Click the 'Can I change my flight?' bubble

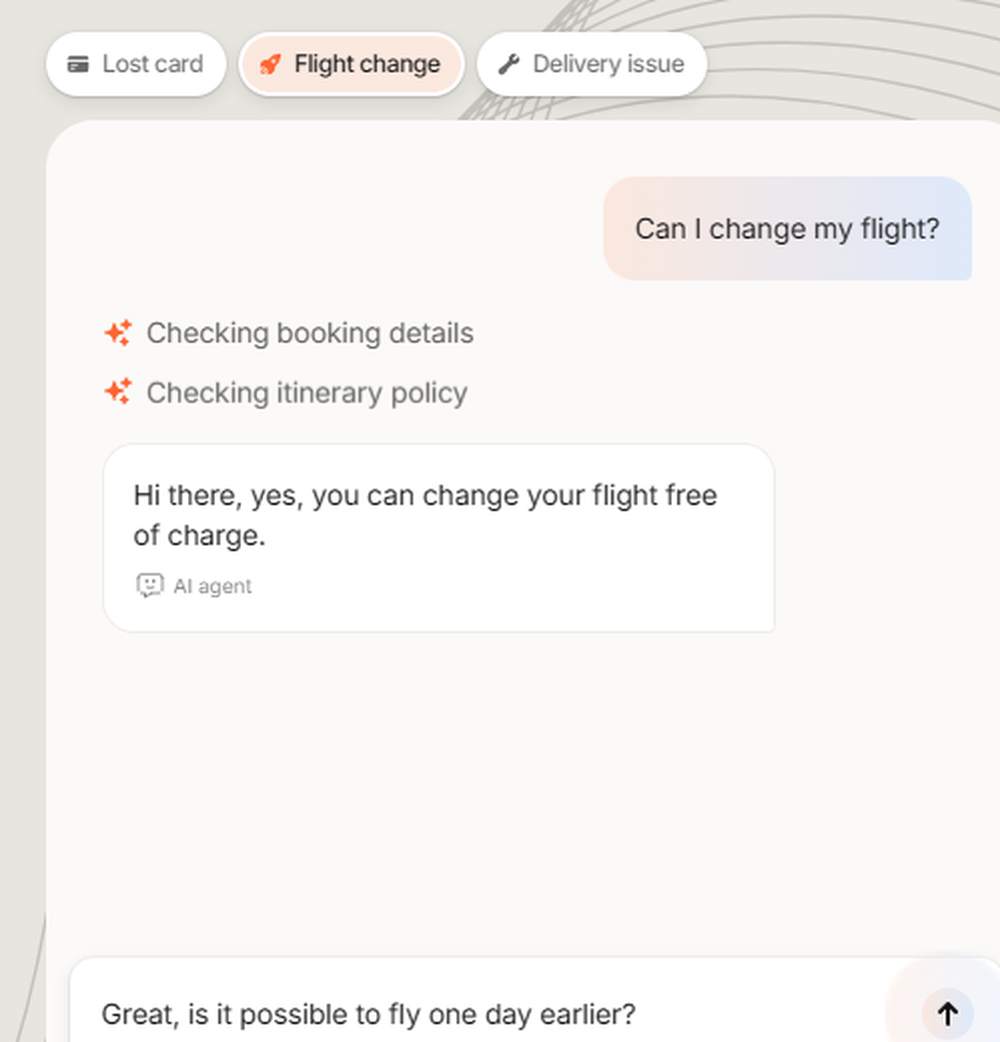pos(787,229)
